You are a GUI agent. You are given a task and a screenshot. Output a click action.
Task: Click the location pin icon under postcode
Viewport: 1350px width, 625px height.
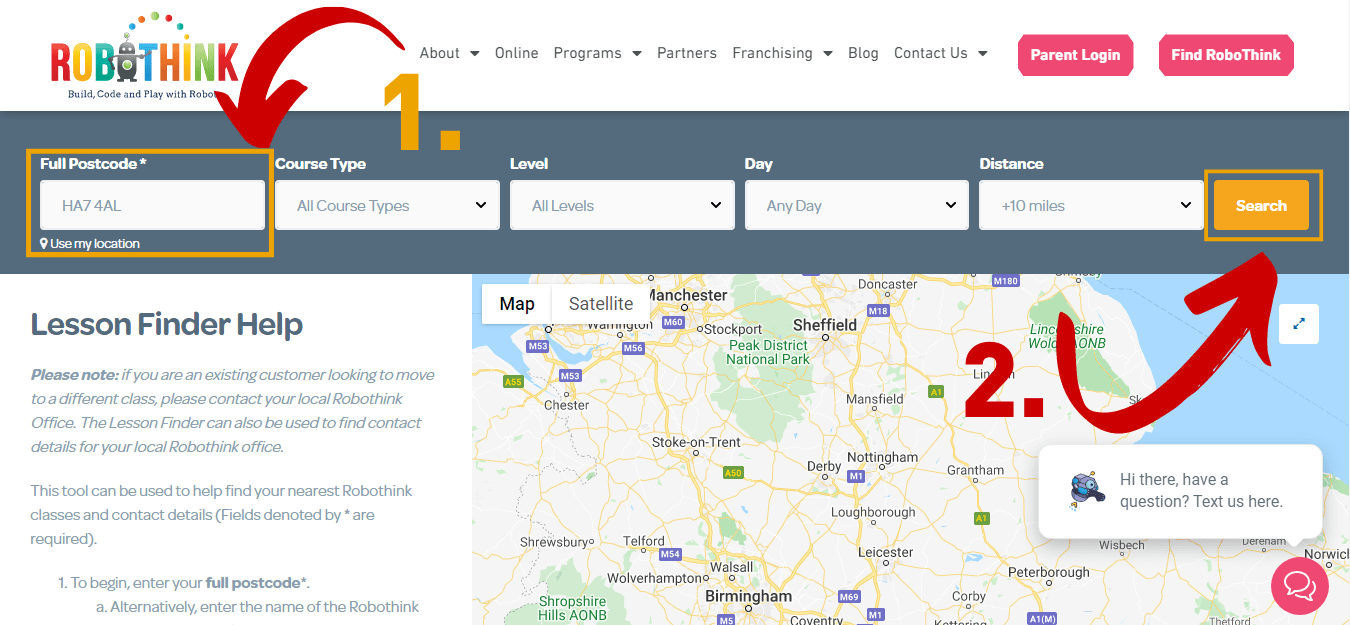[x=44, y=244]
